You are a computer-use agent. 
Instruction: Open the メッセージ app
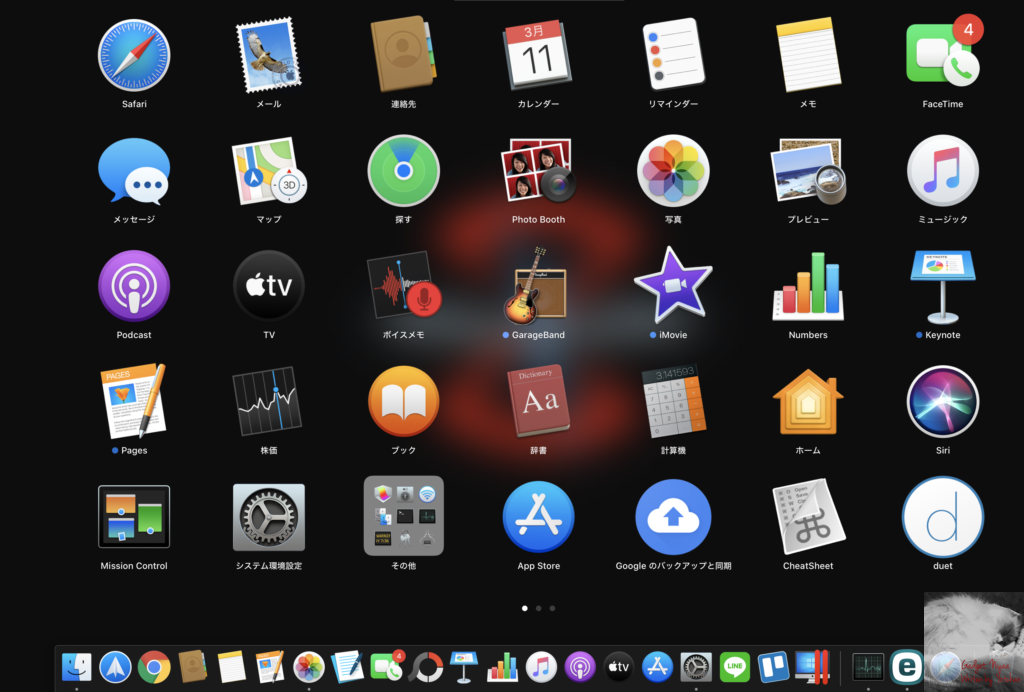pos(134,171)
